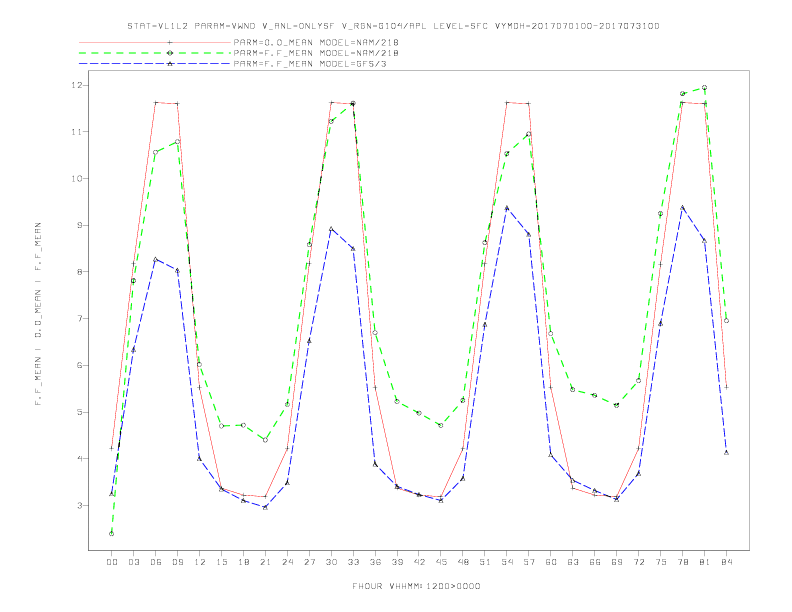Click x-axis forecast hour label 63
792x612 pixels.
(x=573, y=562)
